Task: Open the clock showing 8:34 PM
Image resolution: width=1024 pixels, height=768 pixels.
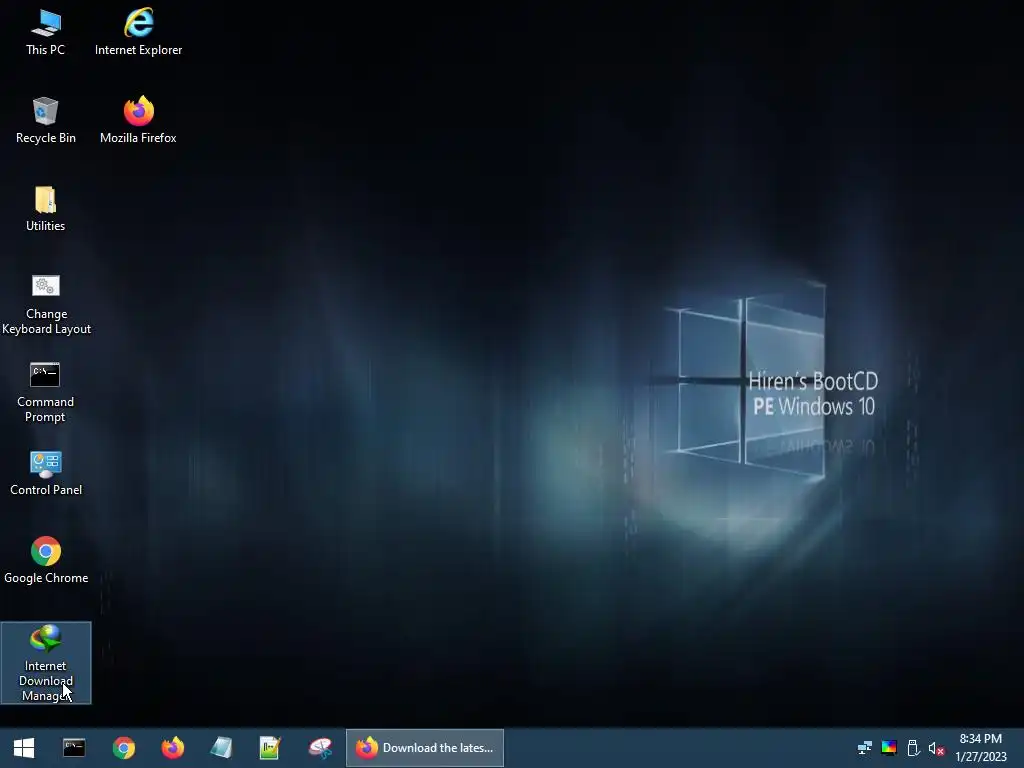Action: [x=981, y=748]
